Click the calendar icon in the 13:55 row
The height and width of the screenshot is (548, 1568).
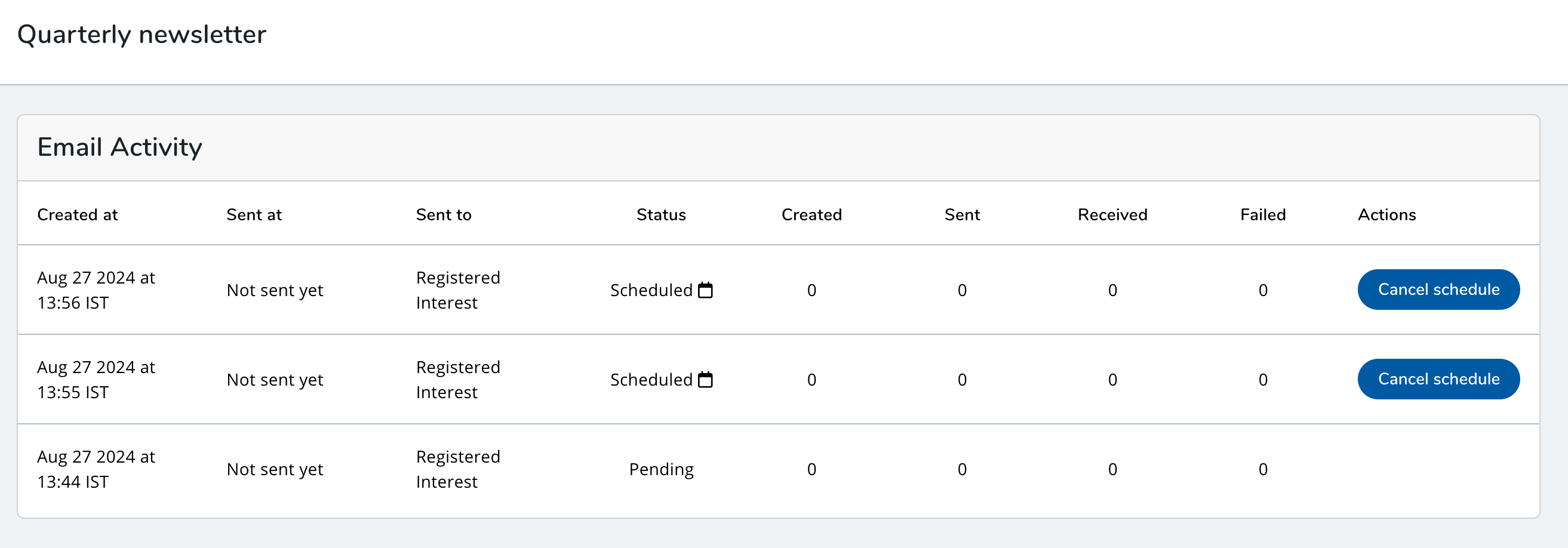click(705, 380)
